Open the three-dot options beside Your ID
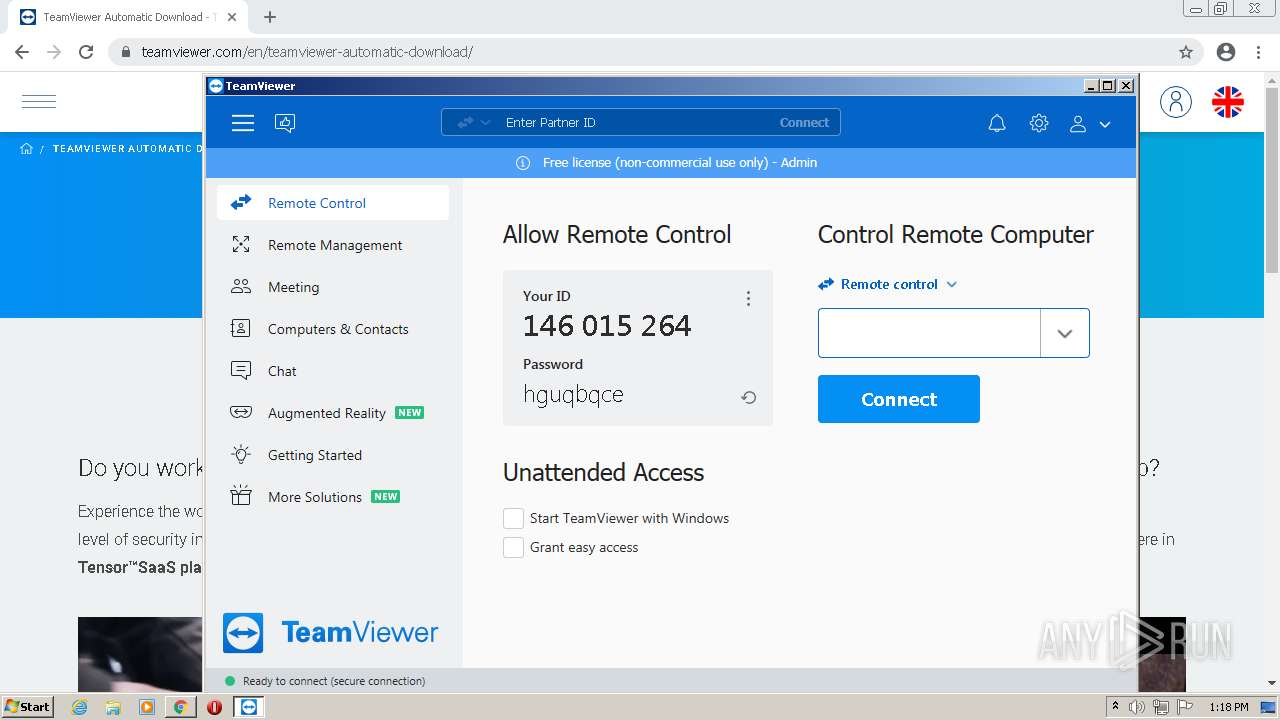Viewport: 1280px width, 720px height. pyautogui.click(x=748, y=298)
